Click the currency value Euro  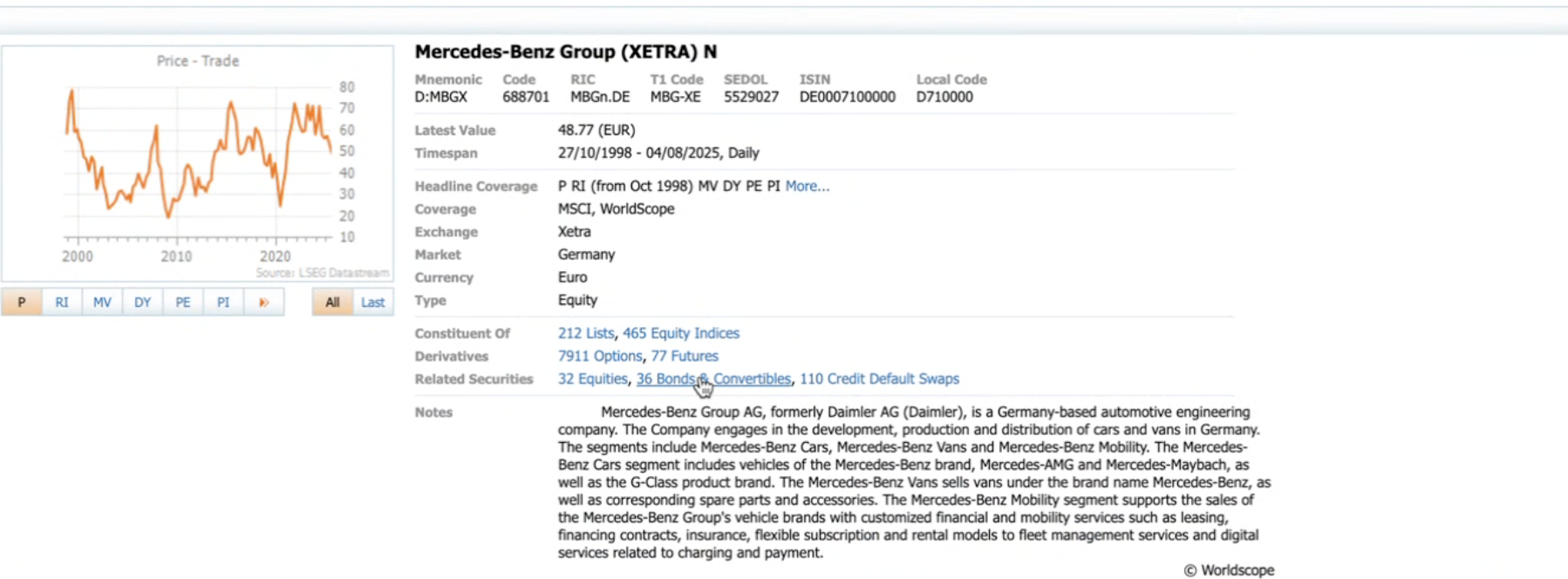click(x=572, y=277)
